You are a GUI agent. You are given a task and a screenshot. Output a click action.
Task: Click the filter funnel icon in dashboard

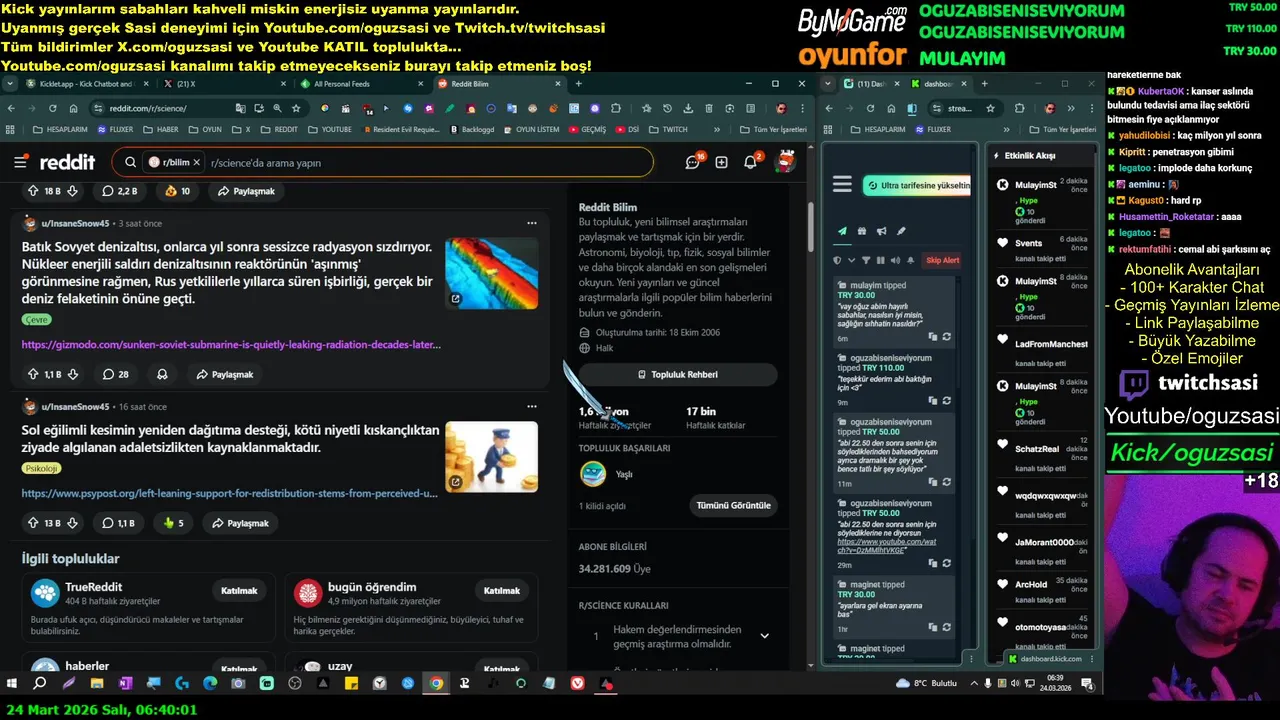pos(867,260)
